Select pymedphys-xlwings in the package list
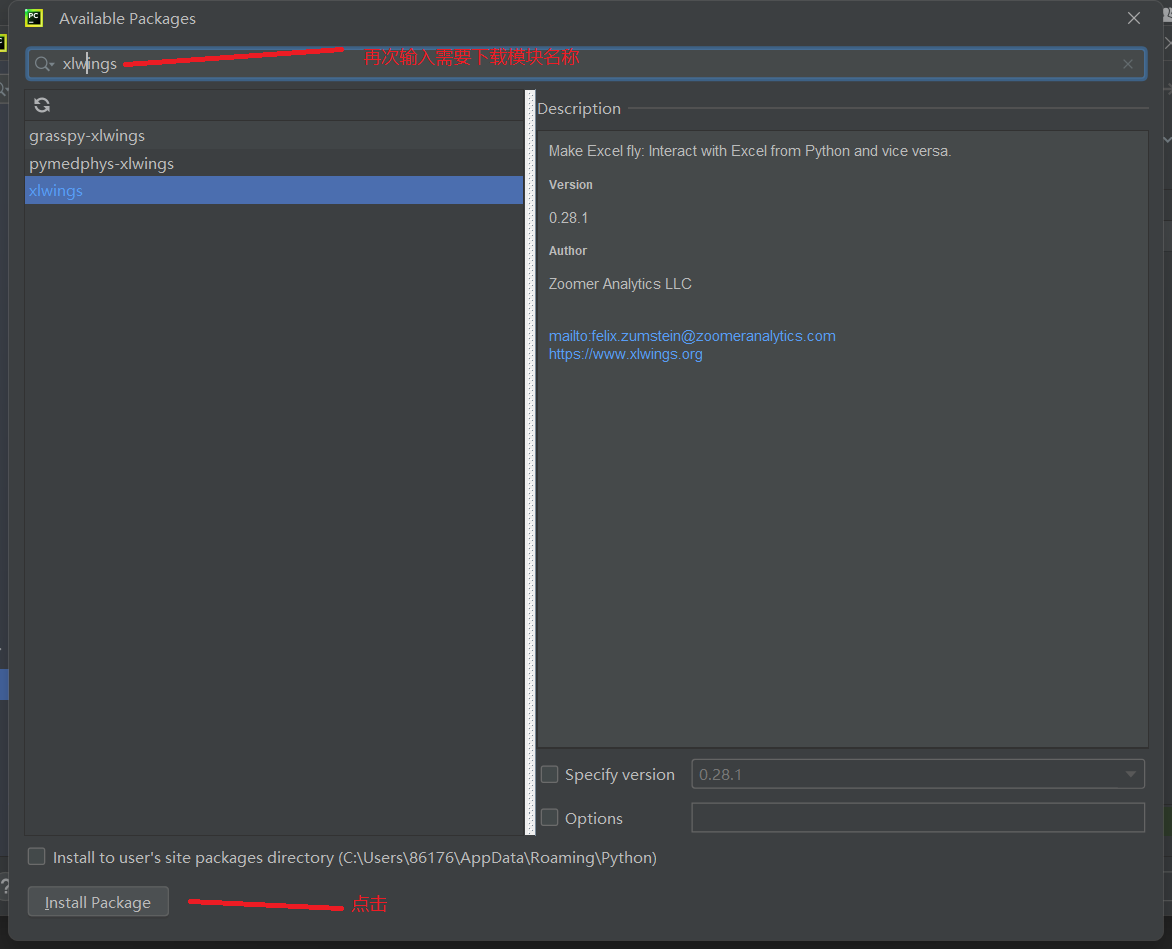 click(x=274, y=163)
